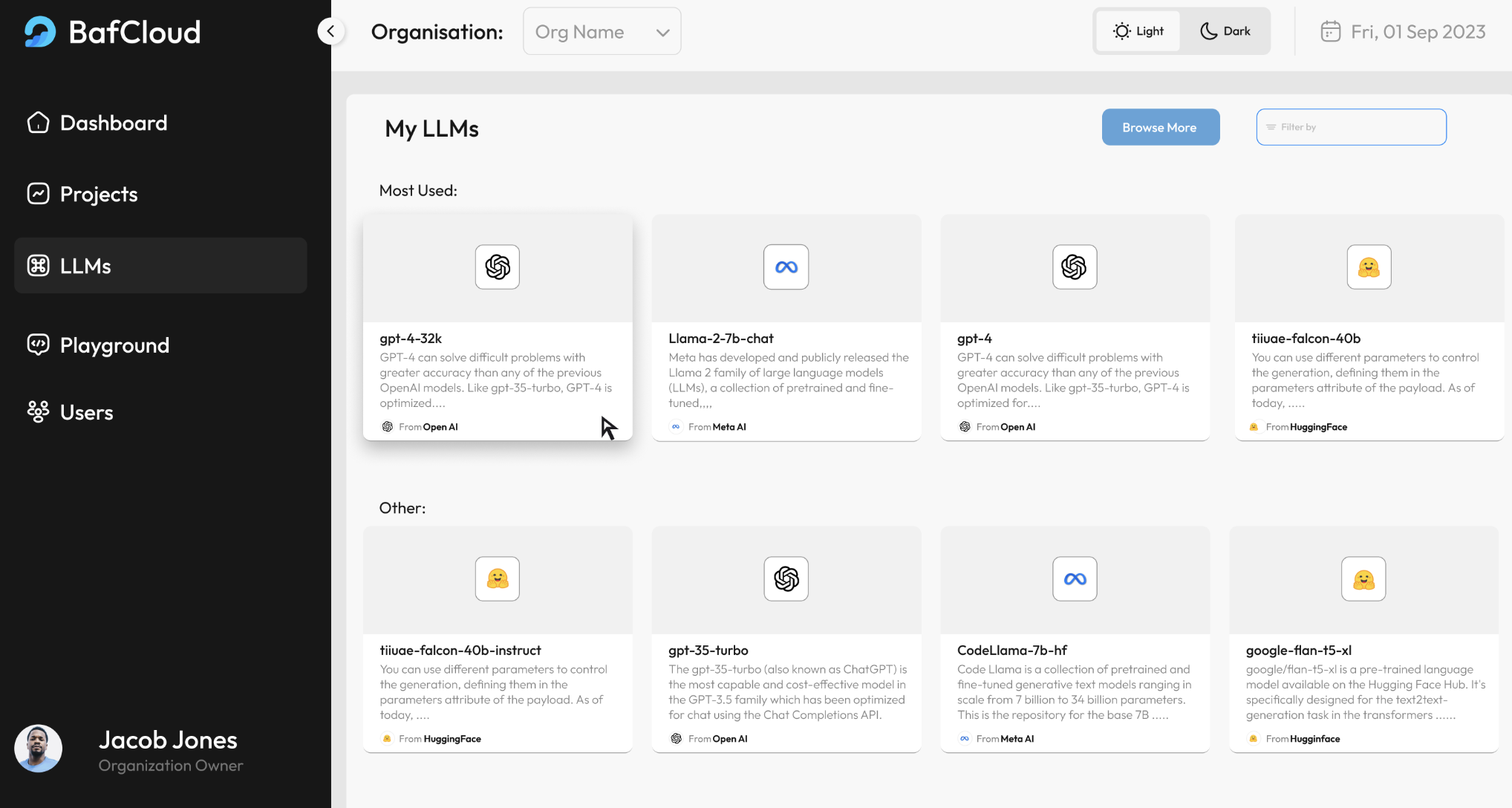Click the HuggingFace icon on google-flan-t5-xl card

pos(1363,579)
